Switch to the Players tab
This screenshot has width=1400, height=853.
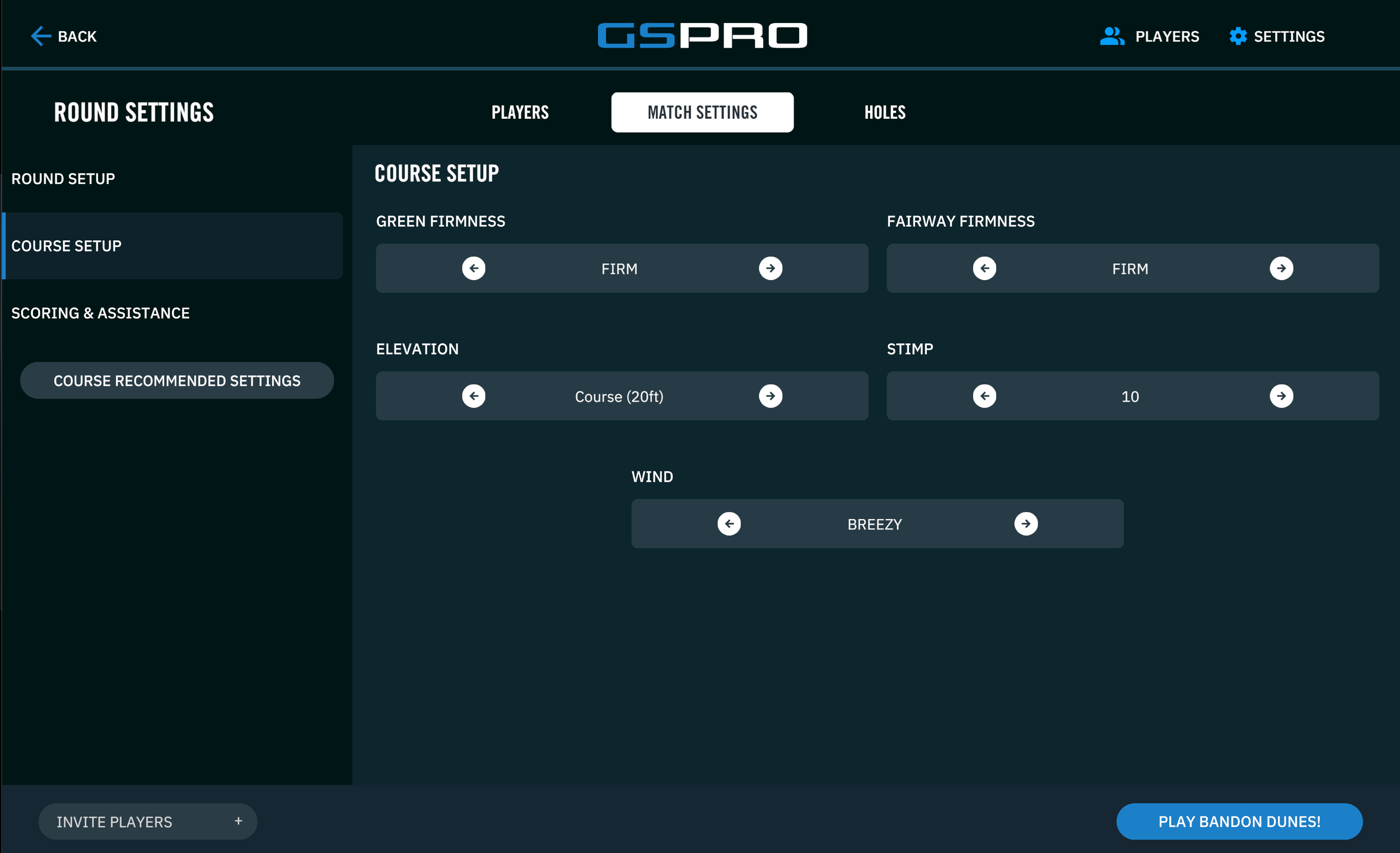520,112
